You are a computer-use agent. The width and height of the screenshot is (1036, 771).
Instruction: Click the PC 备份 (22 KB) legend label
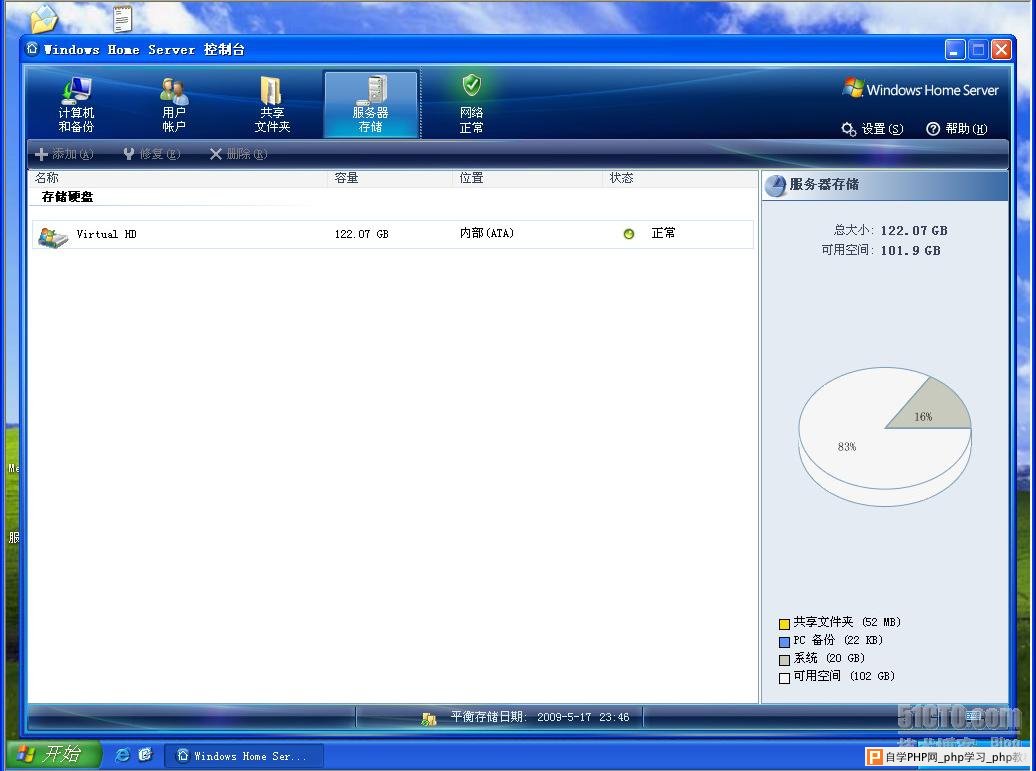click(838, 640)
